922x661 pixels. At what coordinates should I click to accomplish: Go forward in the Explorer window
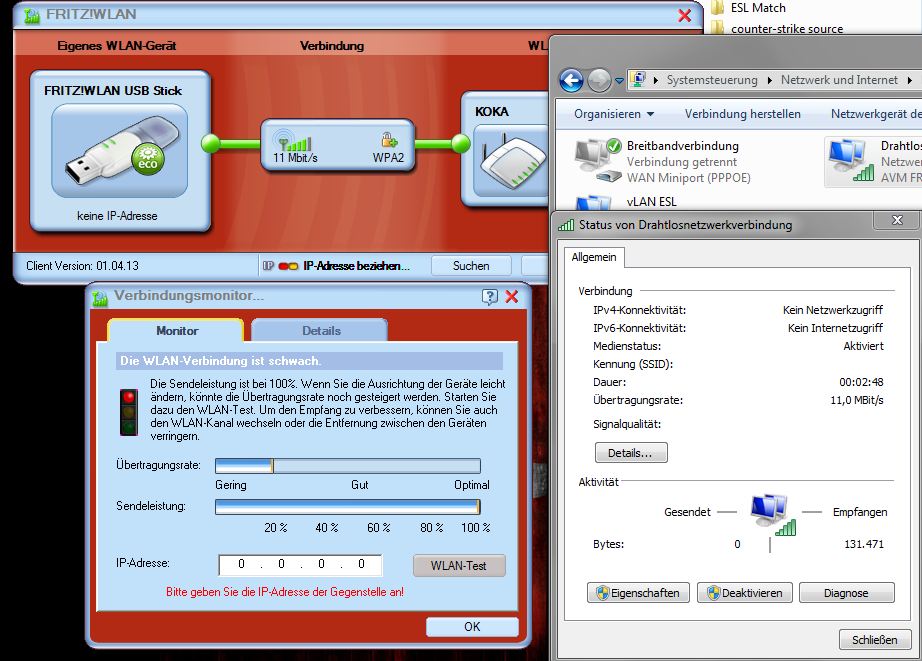pyautogui.click(x=599, y=81)
